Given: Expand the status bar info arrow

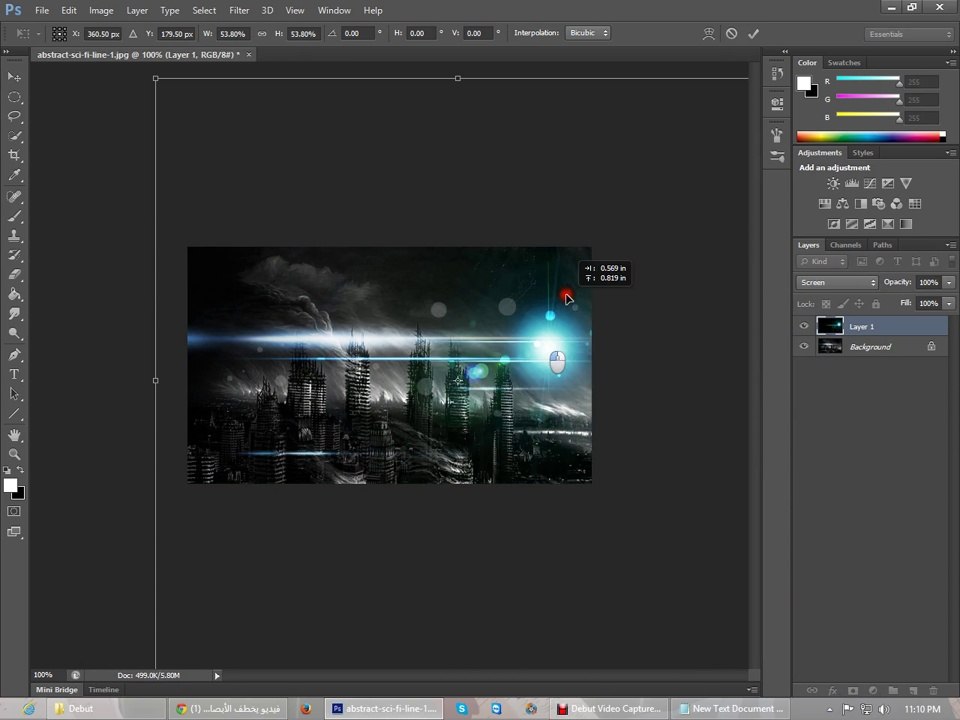Looking at the screenshot, I should click(x=217, y=675).
